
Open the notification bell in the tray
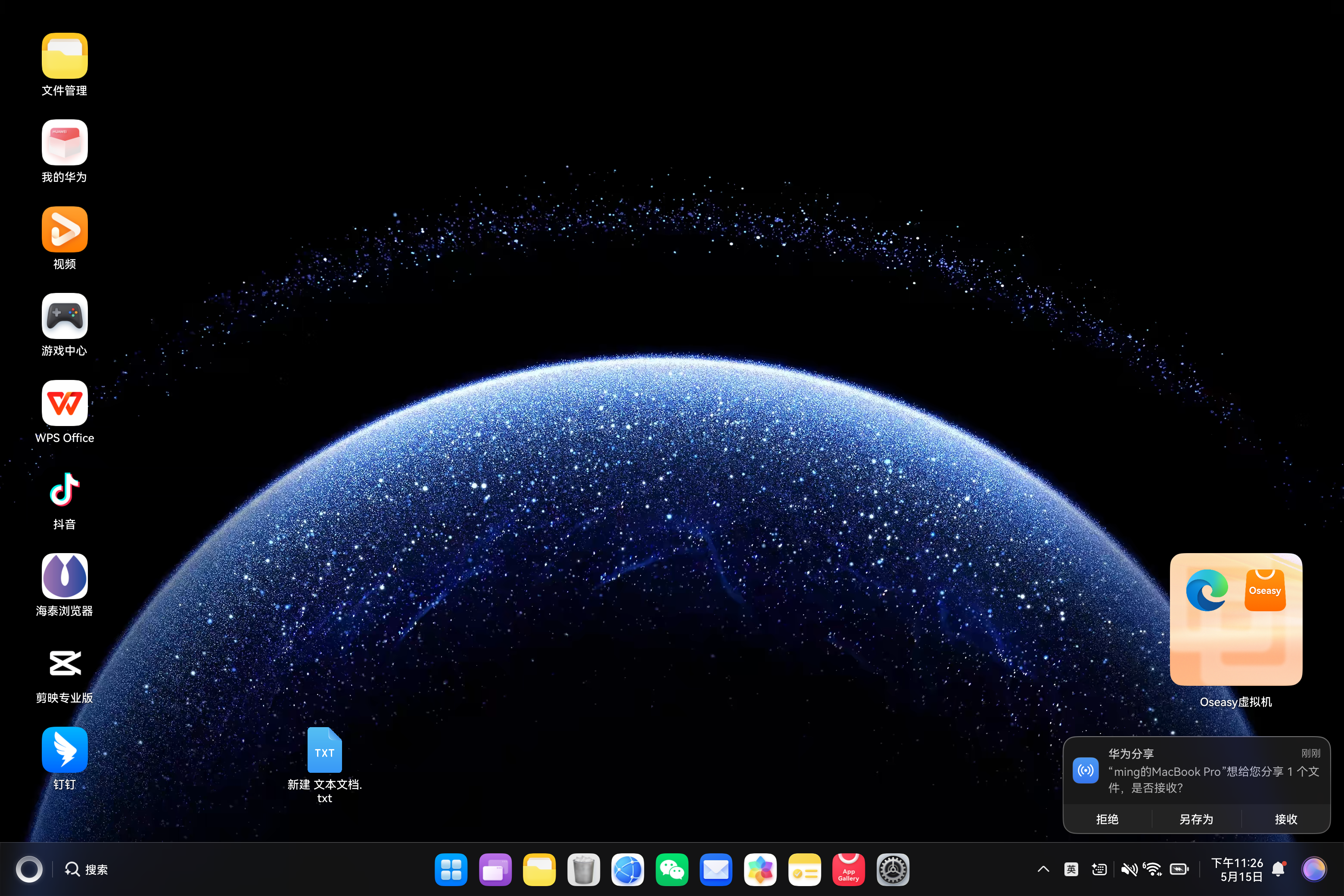pos(1279,870)
